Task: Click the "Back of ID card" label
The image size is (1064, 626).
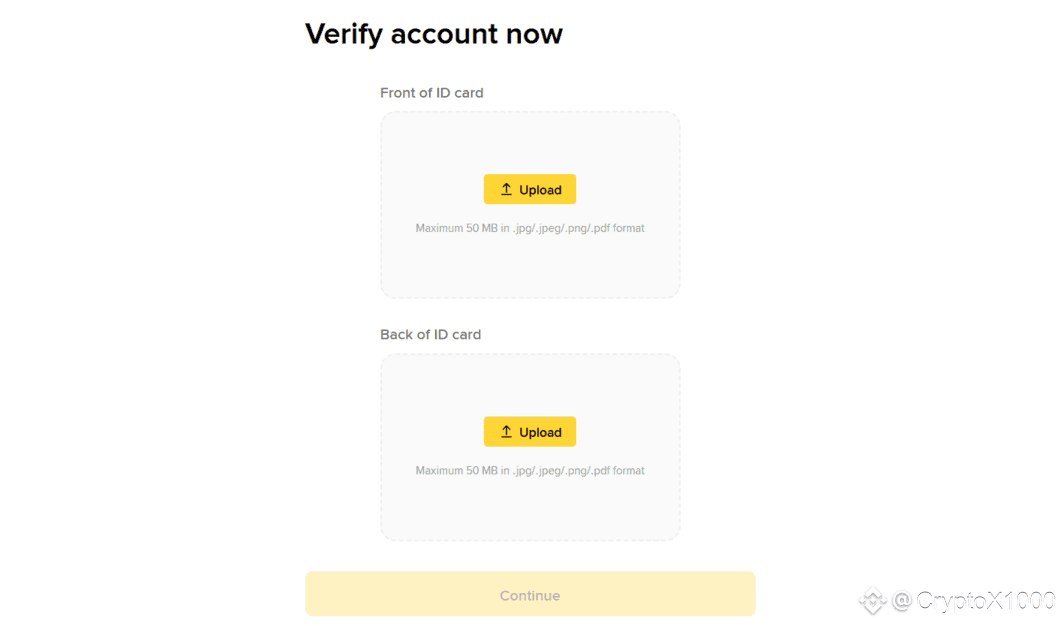Action: (431, 335)
